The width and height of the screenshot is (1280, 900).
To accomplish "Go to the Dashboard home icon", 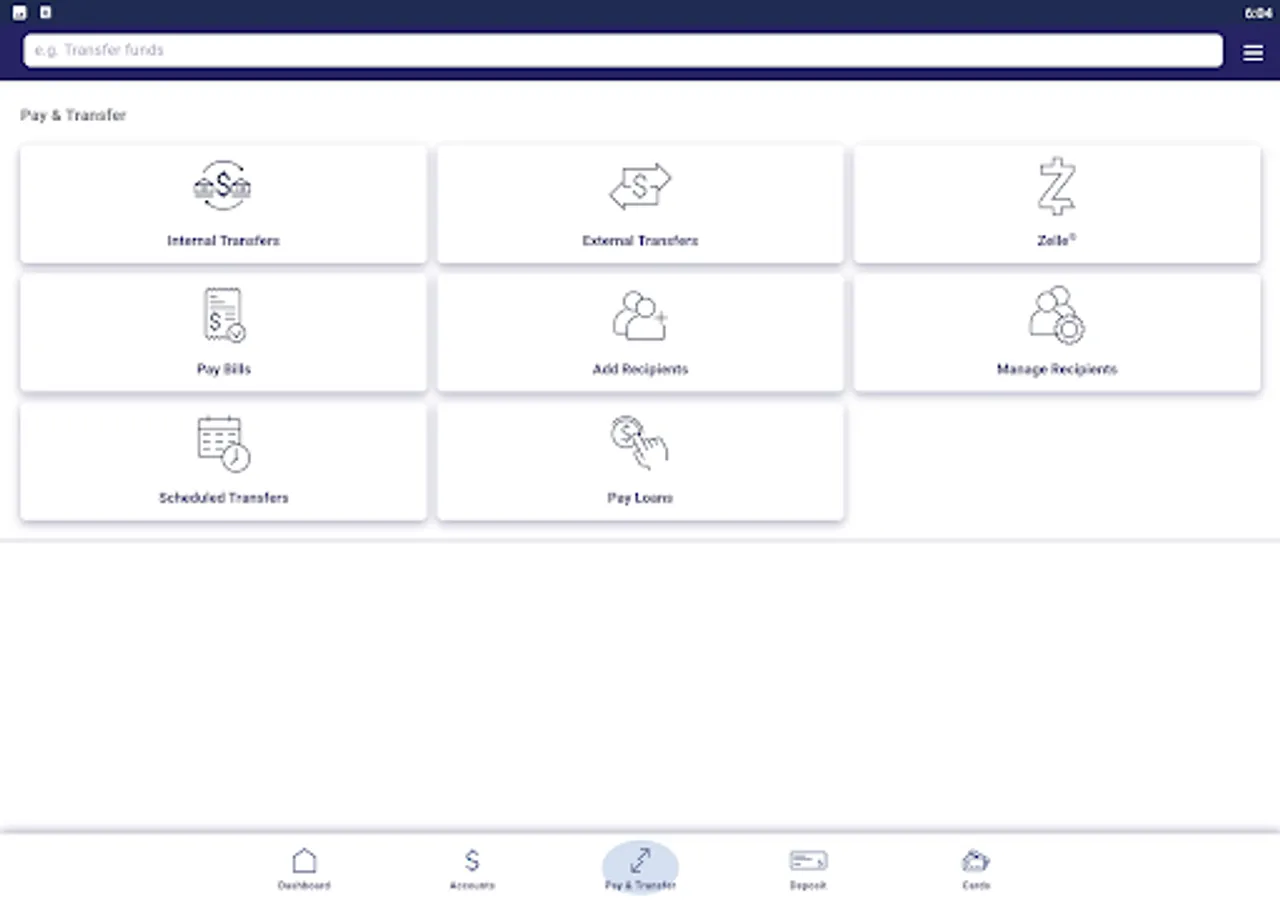I will point(304,860).
